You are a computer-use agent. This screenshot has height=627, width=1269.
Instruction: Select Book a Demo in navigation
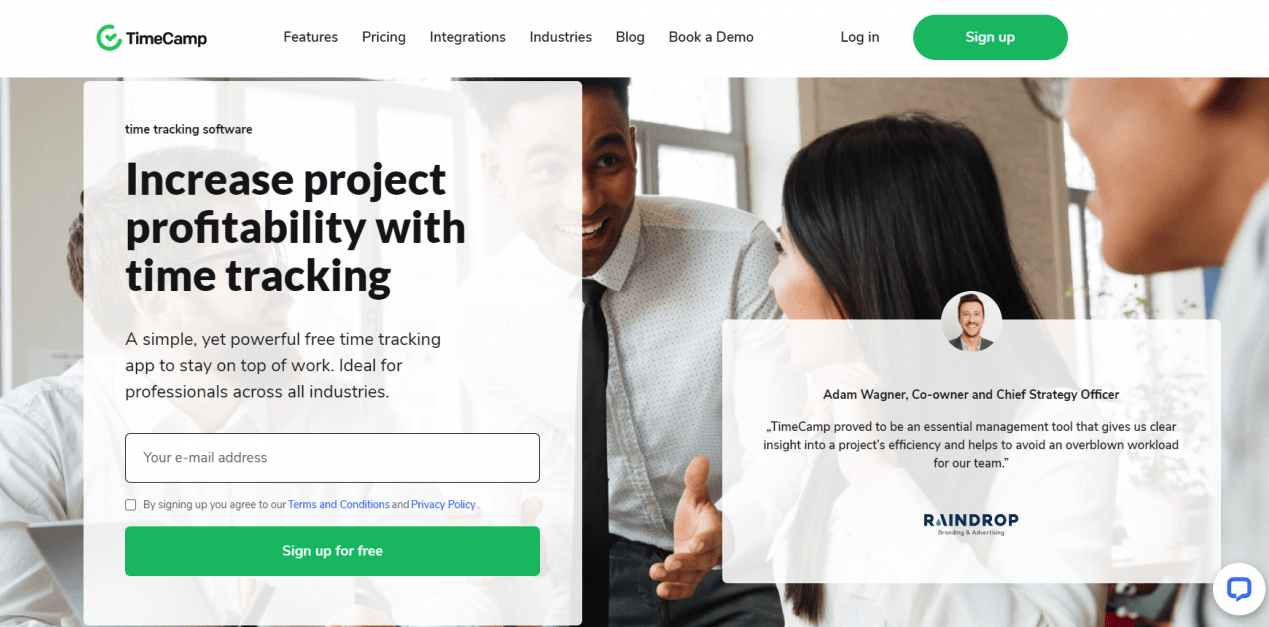pos(711,37)
